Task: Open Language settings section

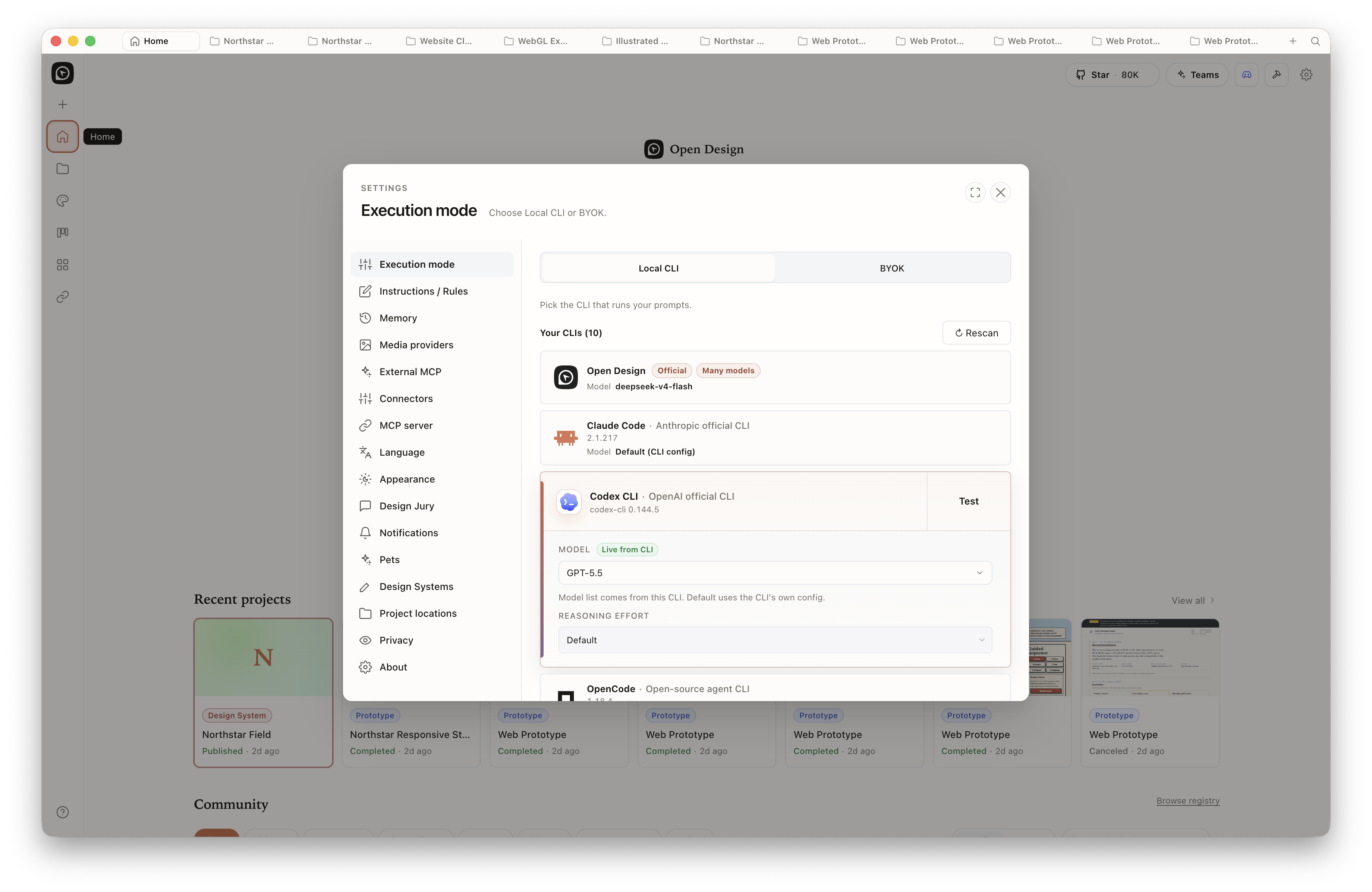Action: point(432,453)
